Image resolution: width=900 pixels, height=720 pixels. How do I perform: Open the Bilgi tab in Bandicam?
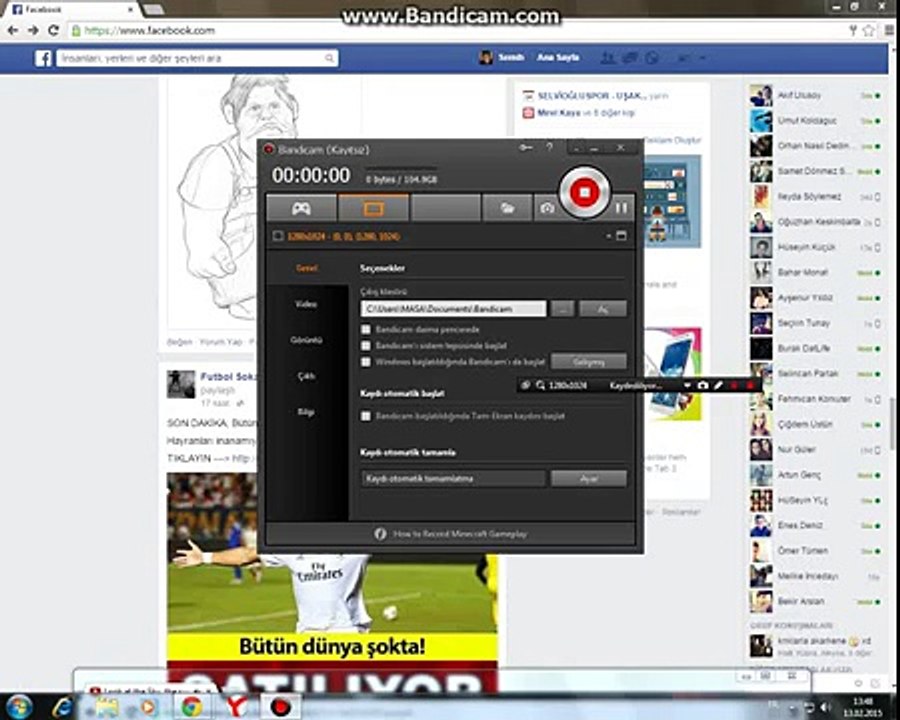pos(306,412)
